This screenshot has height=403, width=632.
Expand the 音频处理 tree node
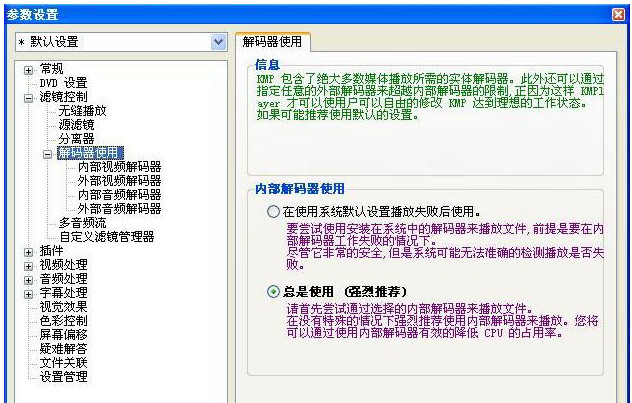point(29,280)
